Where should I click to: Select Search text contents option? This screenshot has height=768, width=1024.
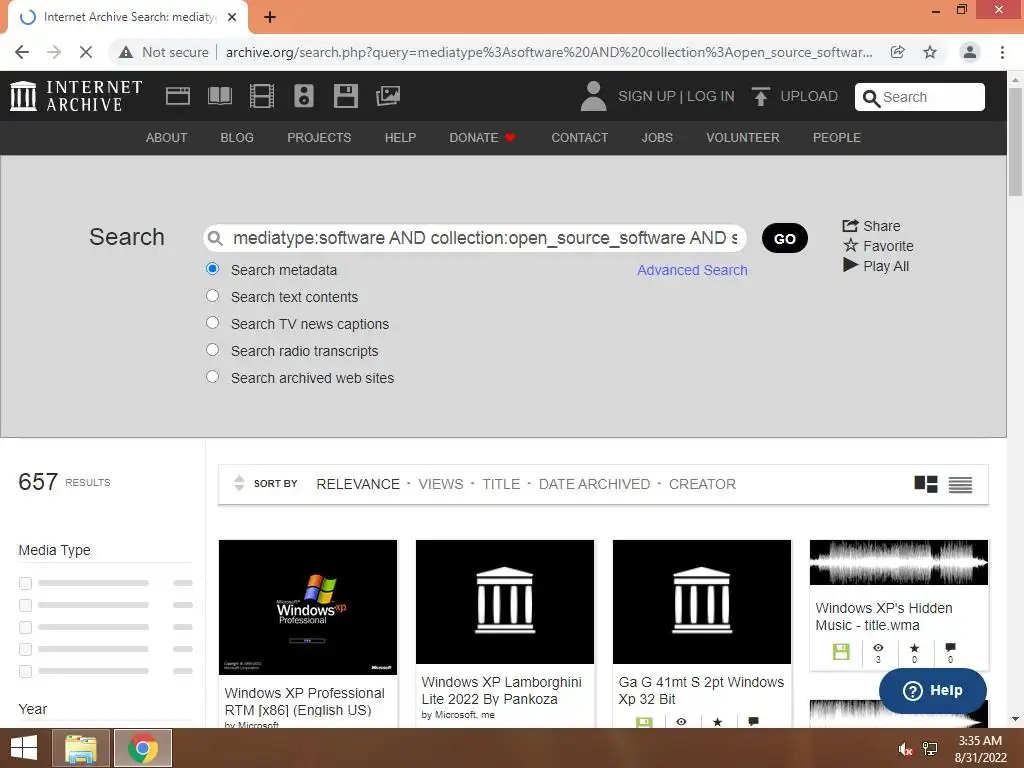click(x=212, y=296)
